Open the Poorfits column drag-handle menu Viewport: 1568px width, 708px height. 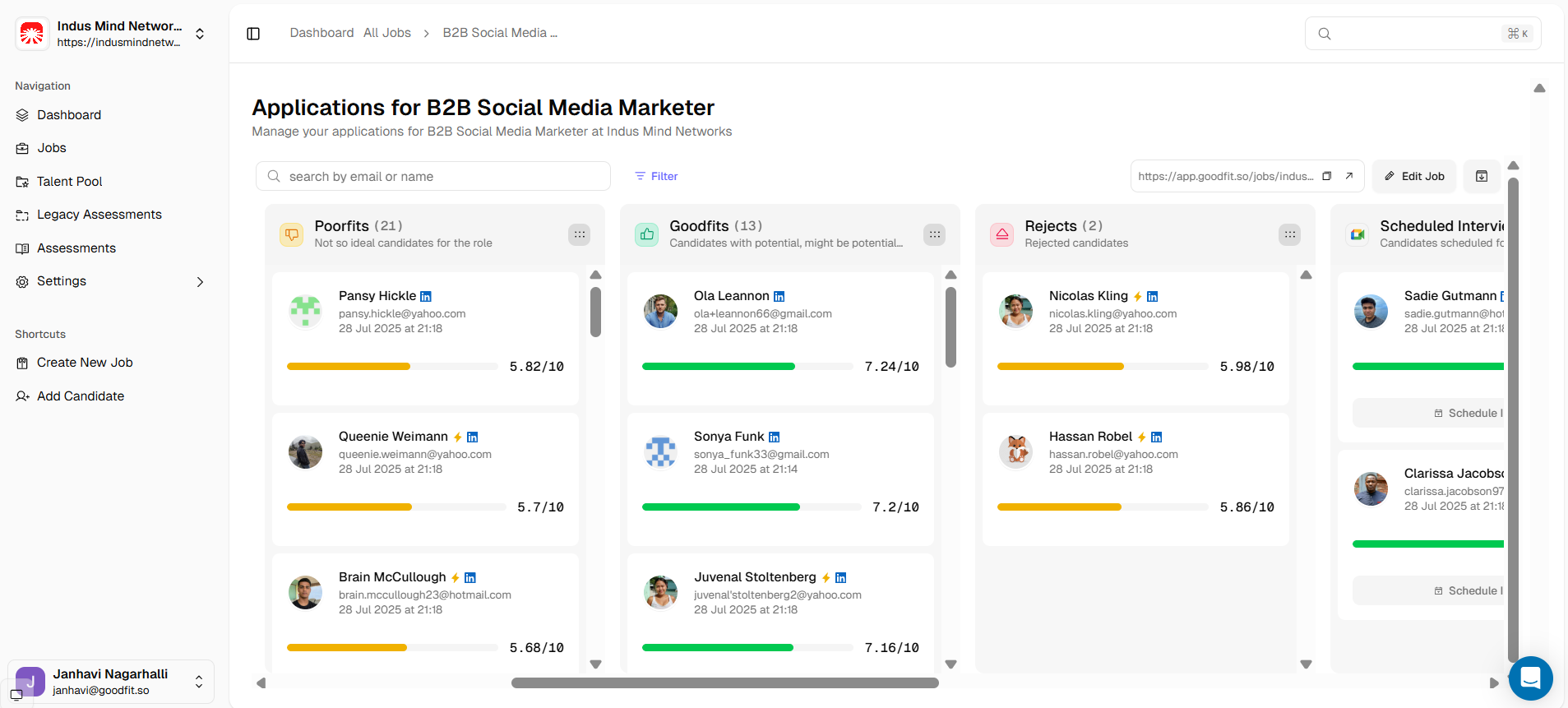pos(580,234)
